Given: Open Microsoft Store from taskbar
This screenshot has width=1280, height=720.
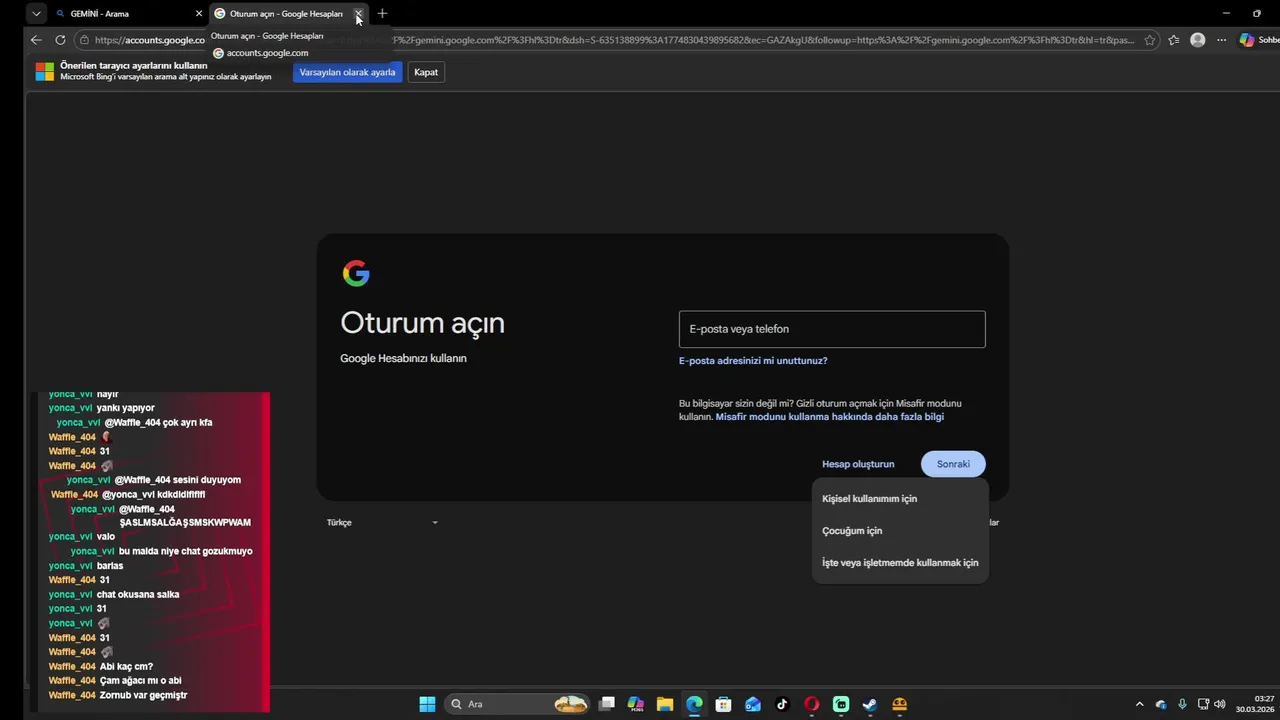Looking at the screenshot, I should click(723, 704).
